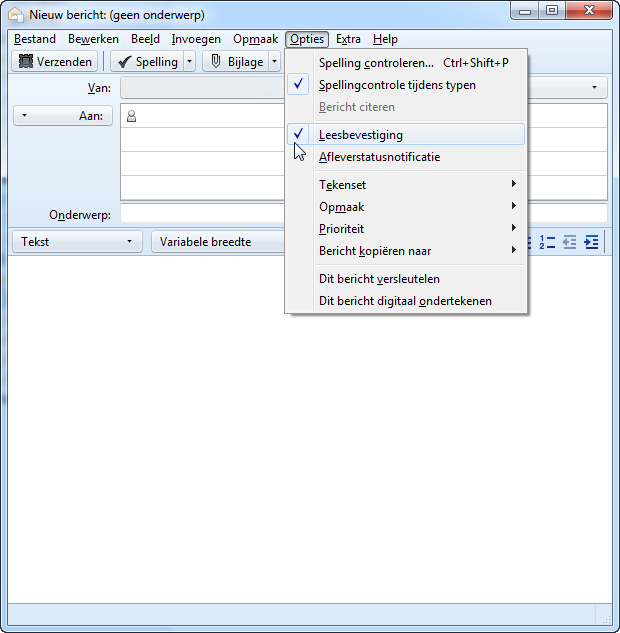Click the Spelling check button

click(147, 62)
